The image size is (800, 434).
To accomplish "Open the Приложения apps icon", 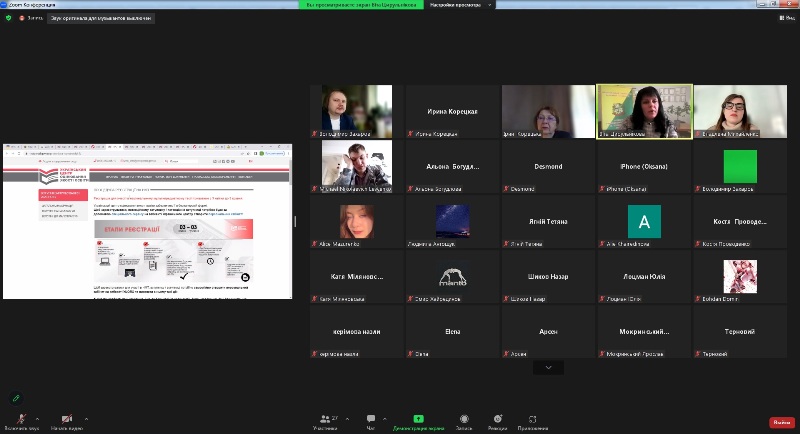I will click(x=533, y=419).
